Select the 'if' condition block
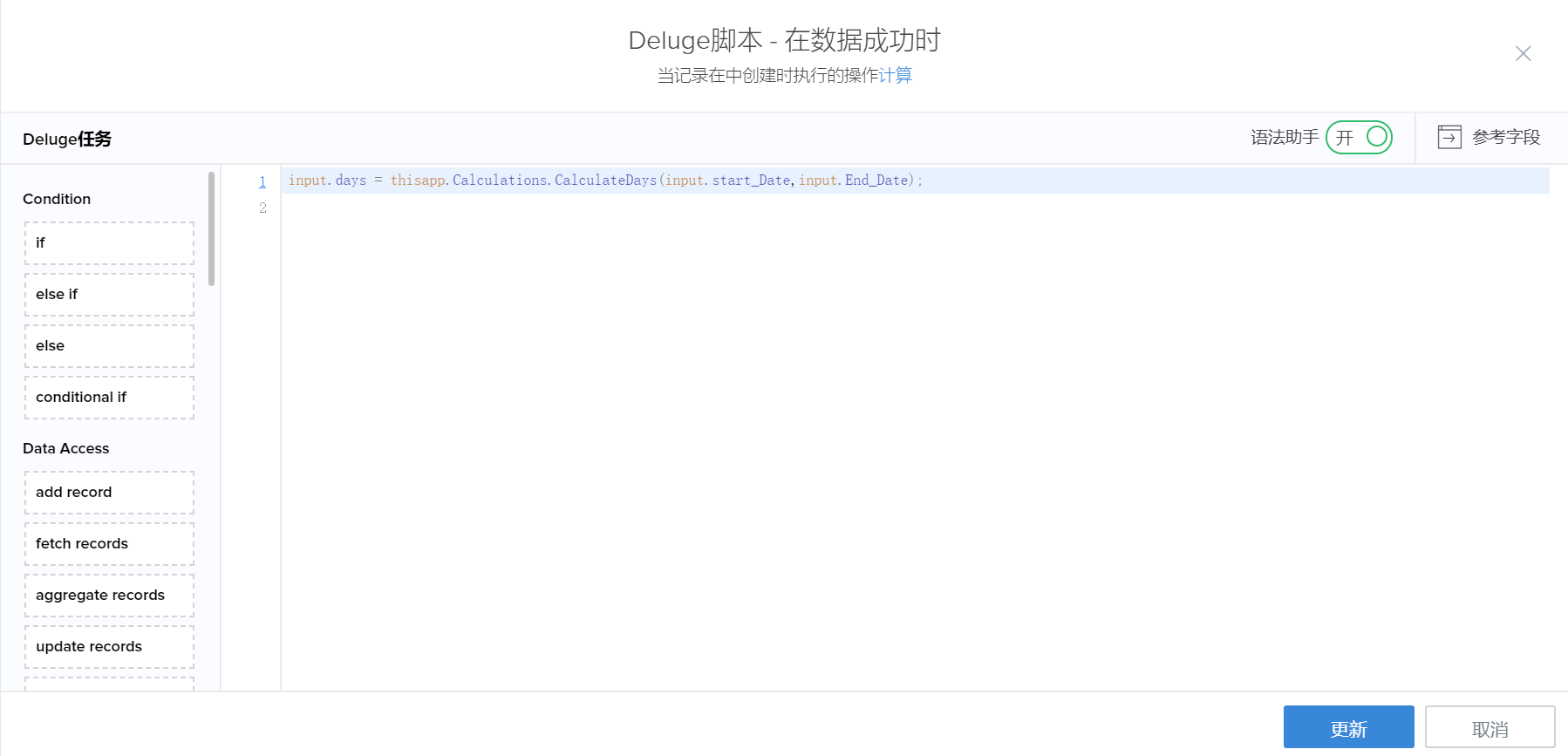 109,243
